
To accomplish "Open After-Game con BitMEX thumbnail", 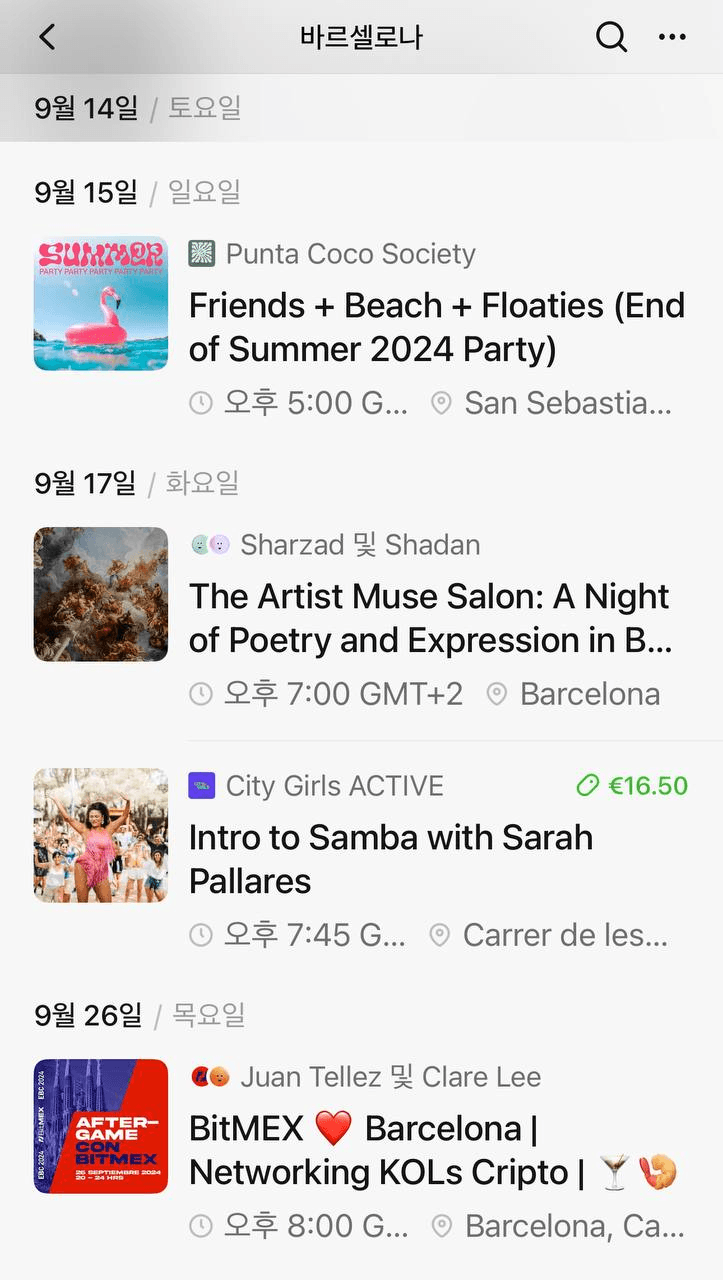I will [x=101, y=1126].
